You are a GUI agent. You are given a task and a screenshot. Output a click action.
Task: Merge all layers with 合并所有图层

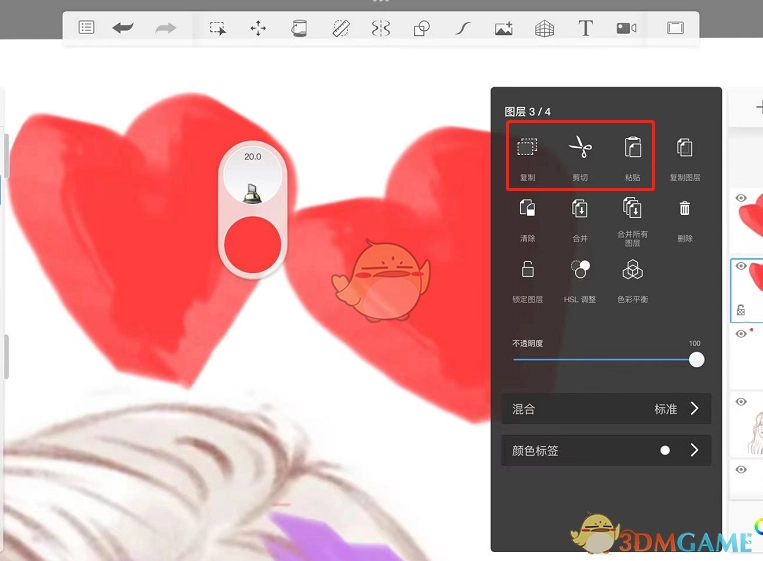[632, 209]
